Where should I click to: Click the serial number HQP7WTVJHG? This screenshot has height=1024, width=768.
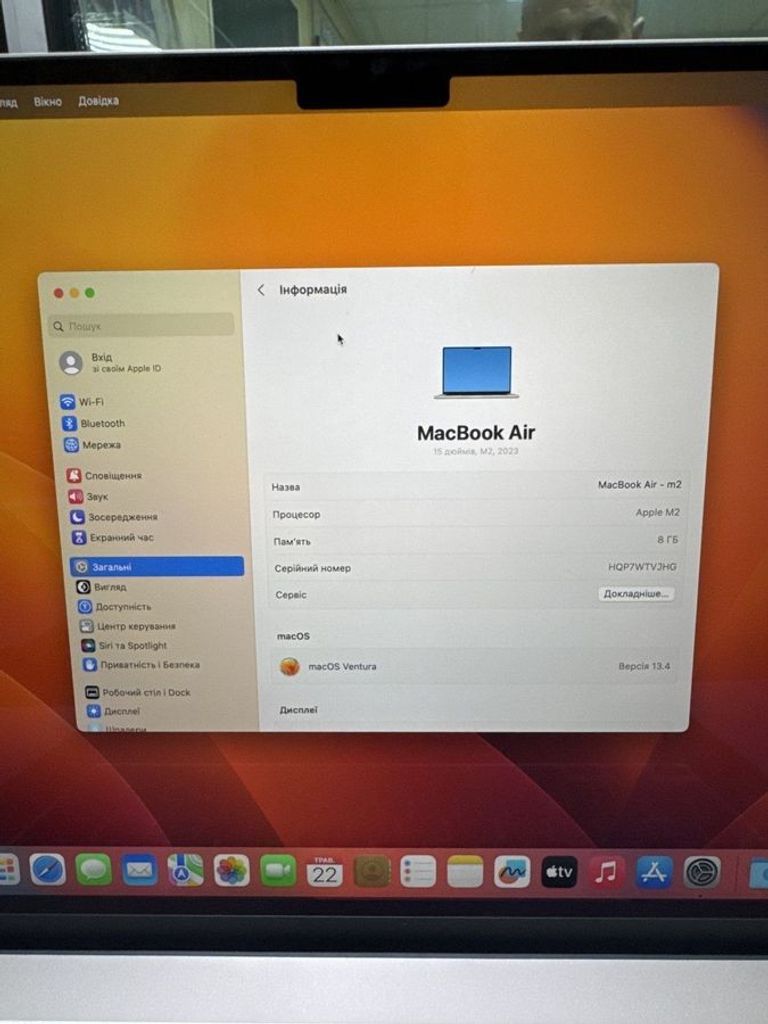pyautogui.click(x=642, y=566)
